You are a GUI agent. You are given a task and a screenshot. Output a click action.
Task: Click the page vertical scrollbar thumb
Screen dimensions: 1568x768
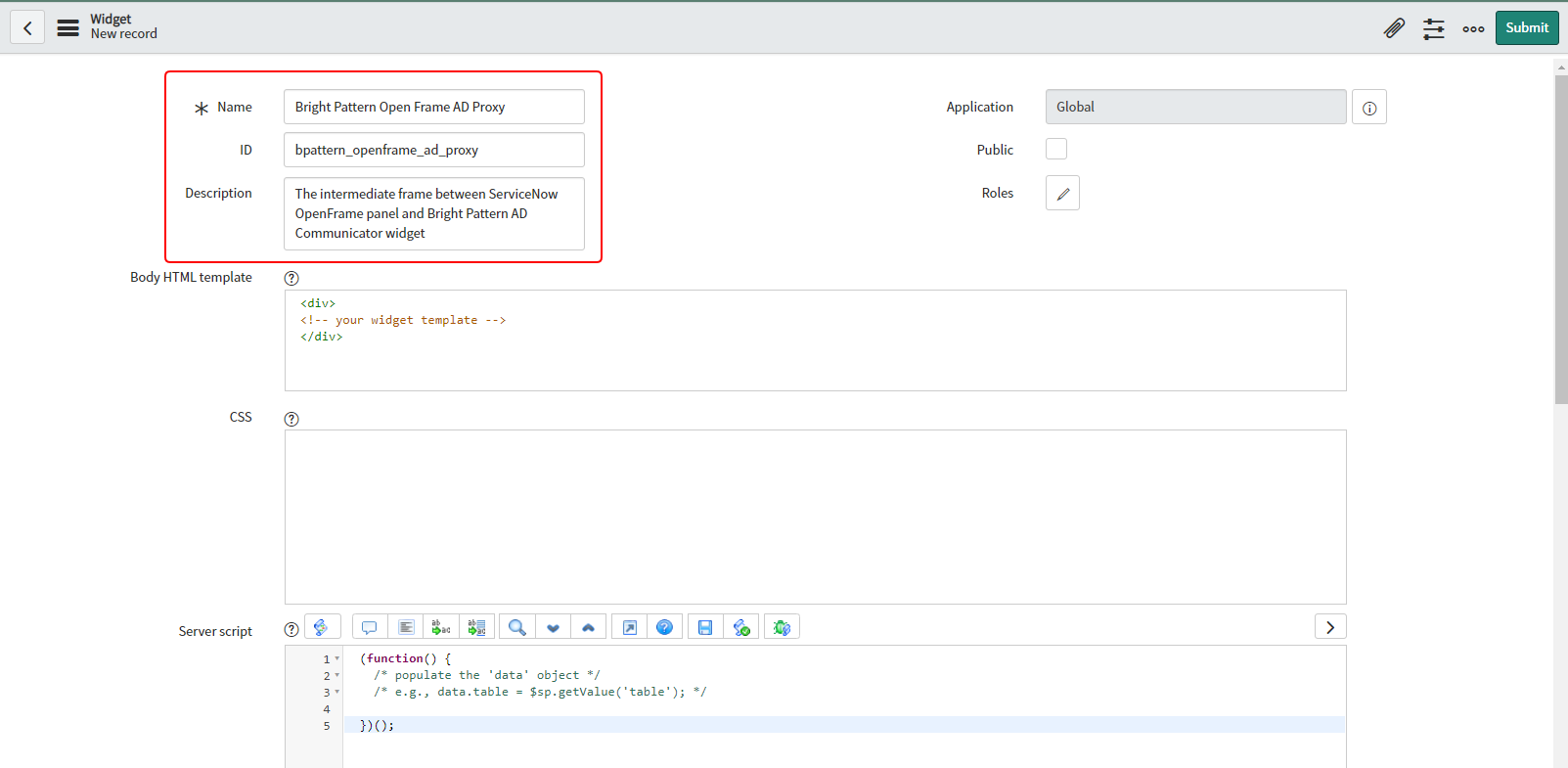tap(1560, 239)
